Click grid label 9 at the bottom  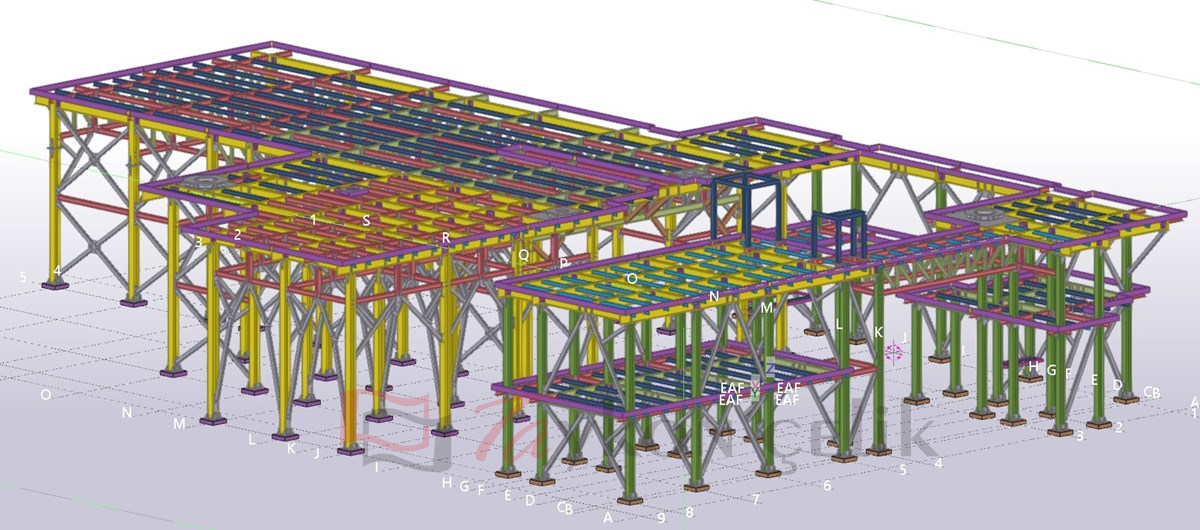pos(661,517)
